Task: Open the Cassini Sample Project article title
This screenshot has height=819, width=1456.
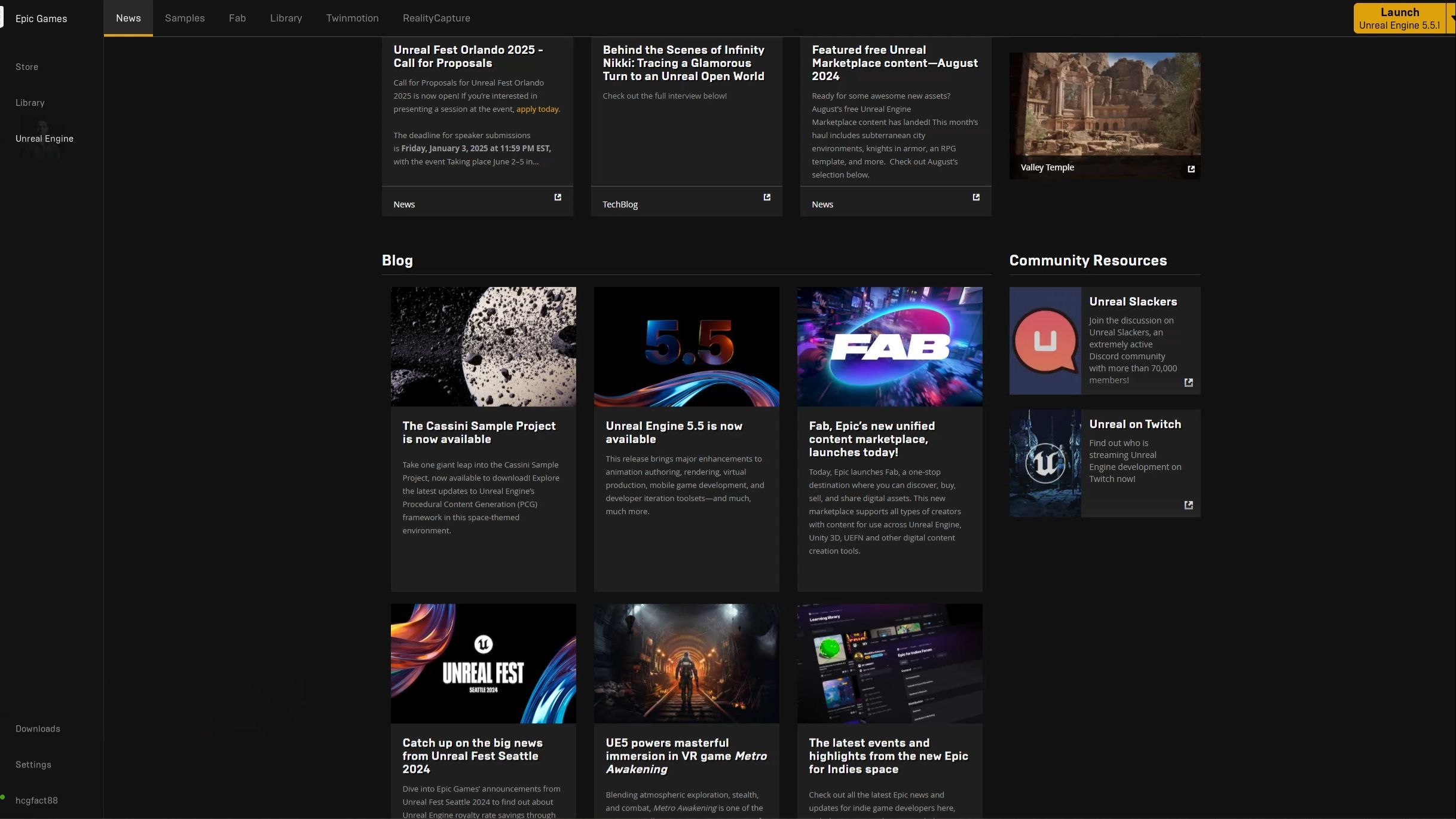Action: (479, 432)
